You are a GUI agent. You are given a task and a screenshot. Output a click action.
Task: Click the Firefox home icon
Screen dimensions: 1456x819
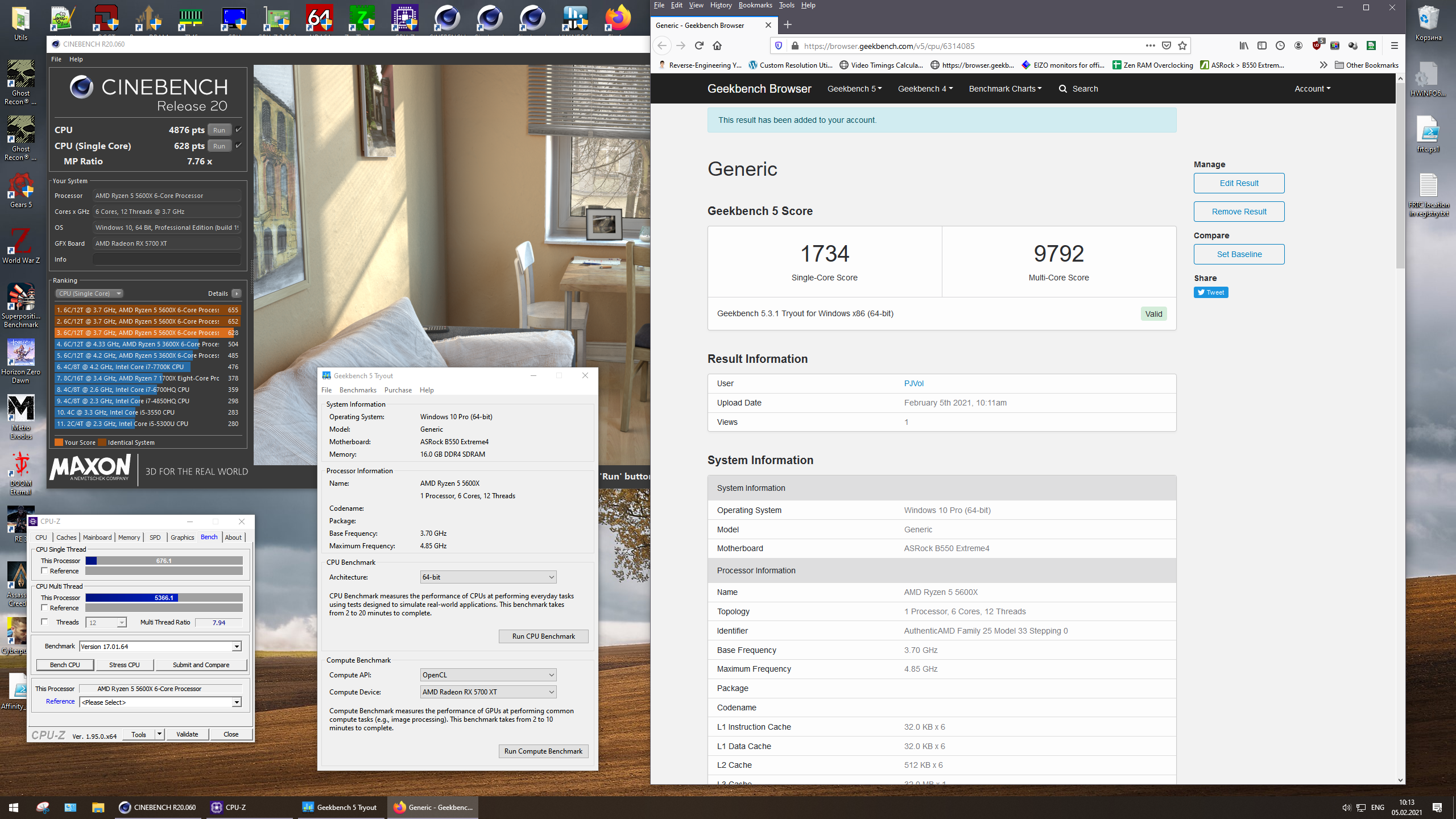pos(717,45)
